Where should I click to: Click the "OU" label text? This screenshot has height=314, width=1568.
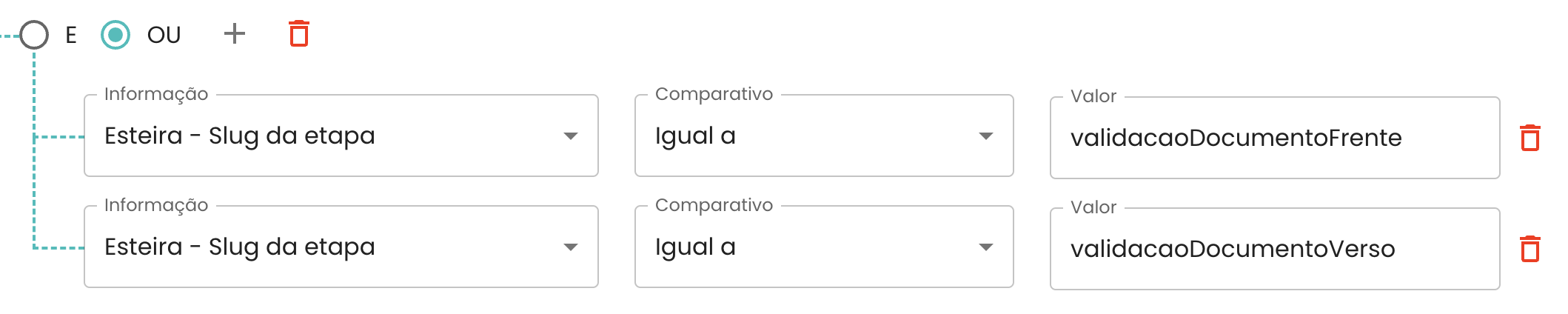[x=164, y=35]
